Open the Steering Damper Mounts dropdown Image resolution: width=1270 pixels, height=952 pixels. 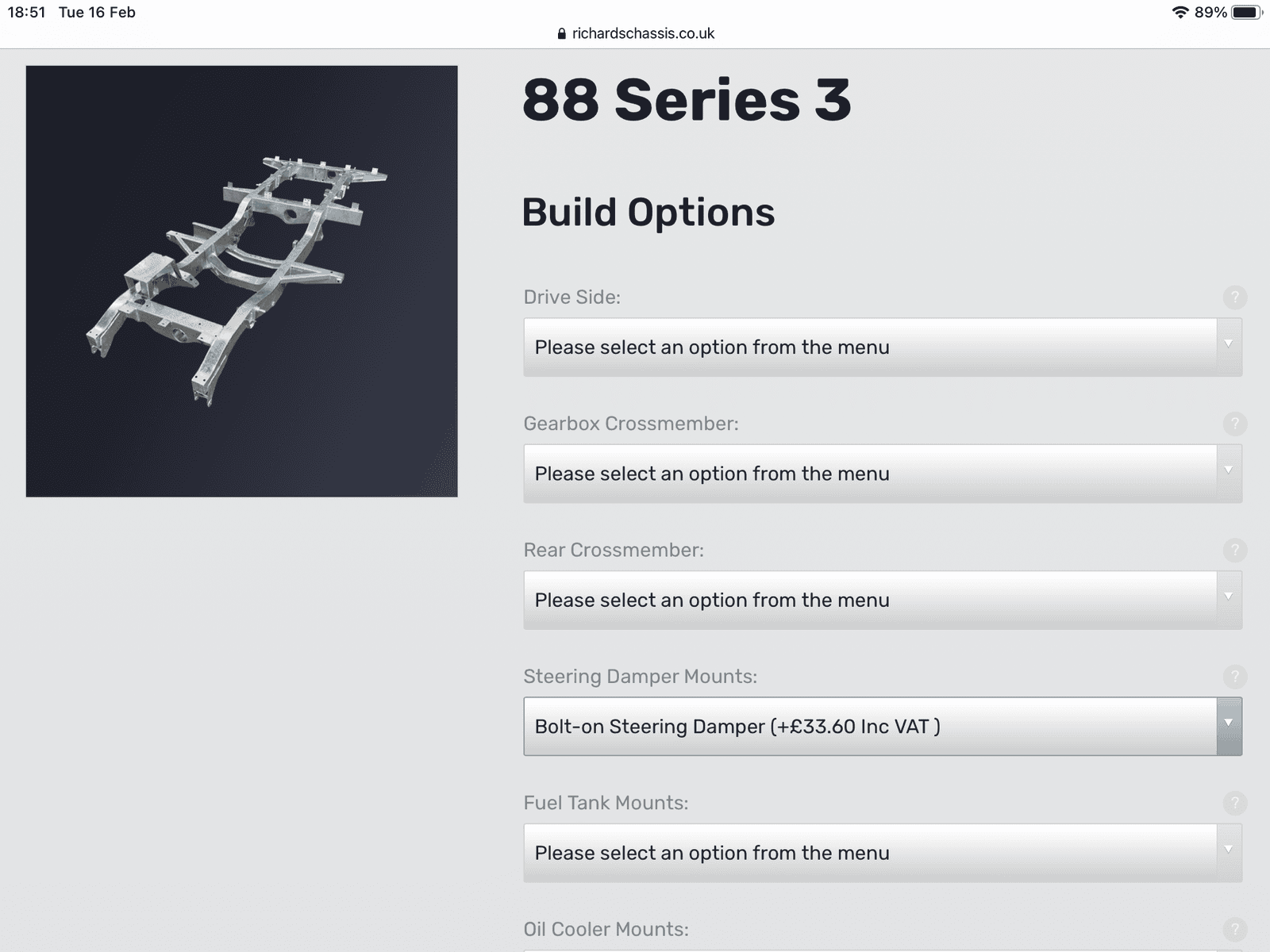883,727
